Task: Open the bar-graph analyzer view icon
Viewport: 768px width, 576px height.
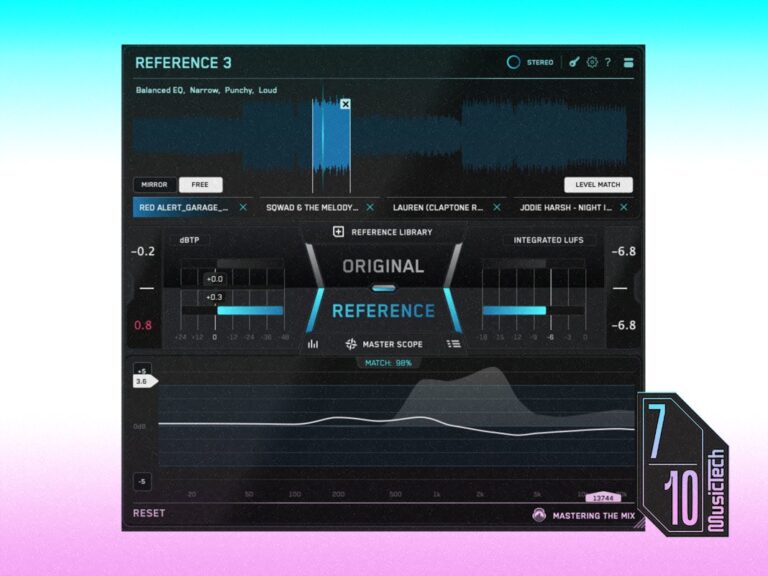Action: pos(313,344)
